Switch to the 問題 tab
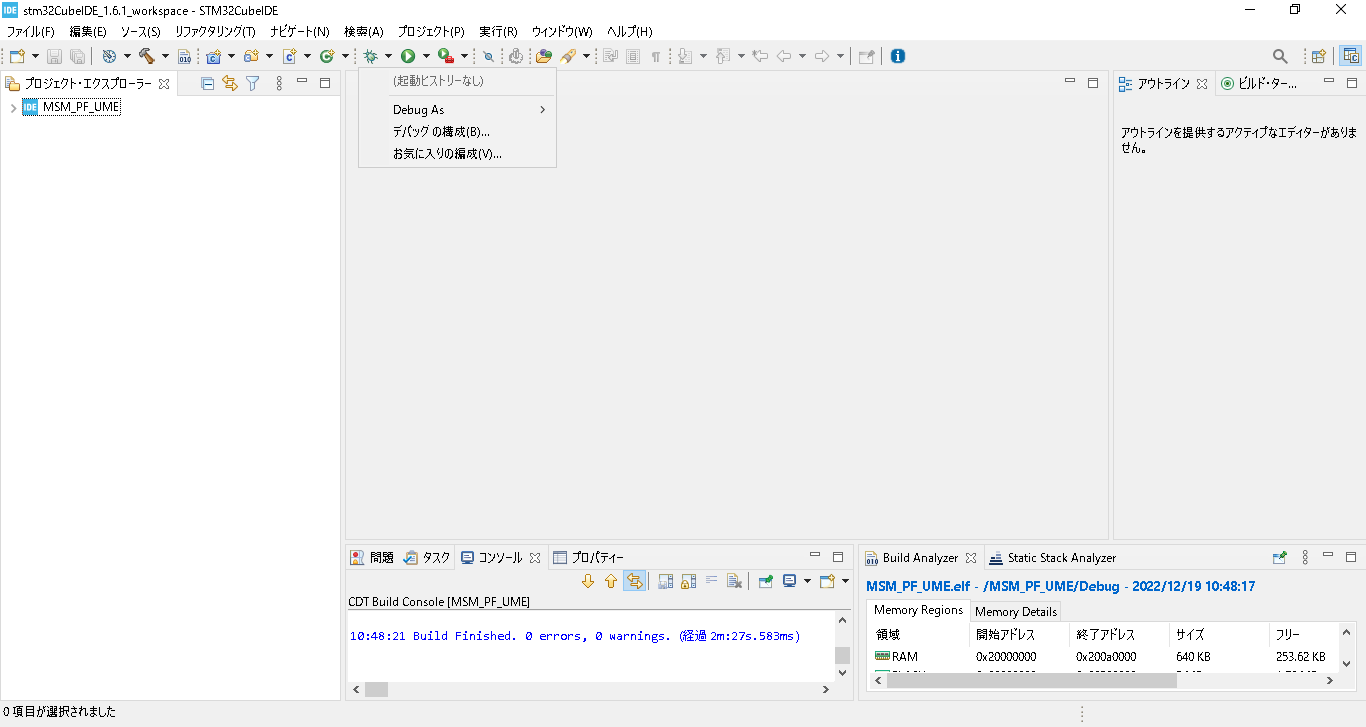This screenshot has width=1366, height=727. click(372, 558)
